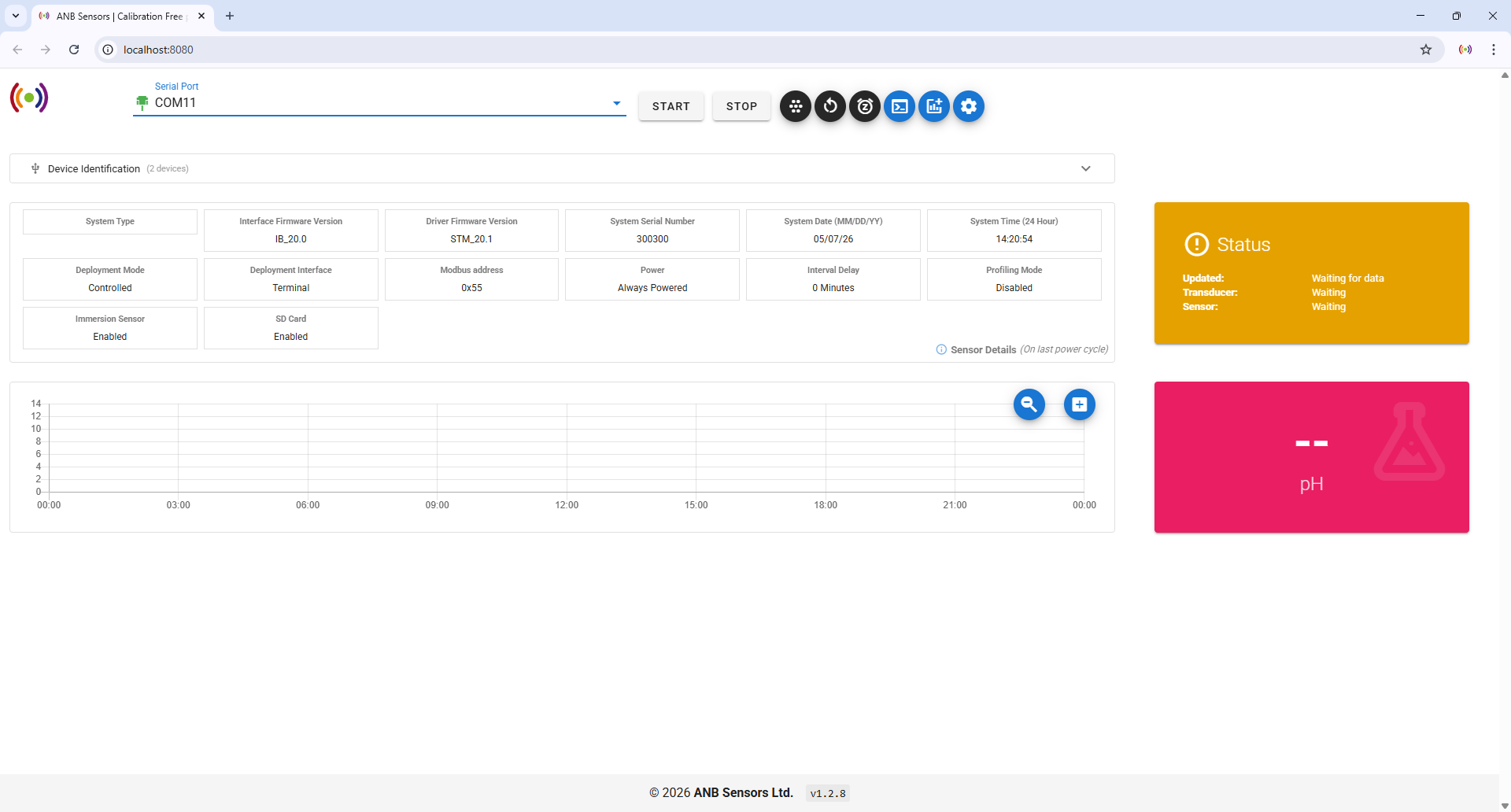Click the Profiling Mode value Disabled

1014,288
